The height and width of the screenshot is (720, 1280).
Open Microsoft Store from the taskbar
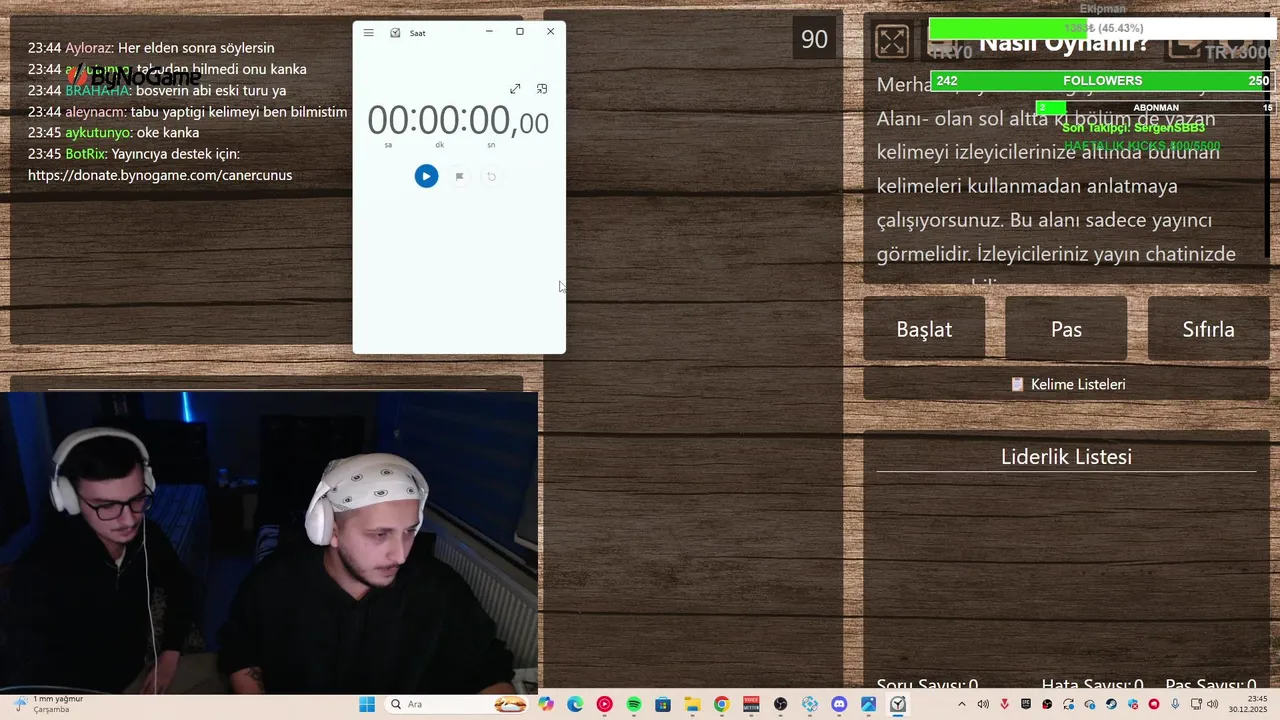pos(662,705)
